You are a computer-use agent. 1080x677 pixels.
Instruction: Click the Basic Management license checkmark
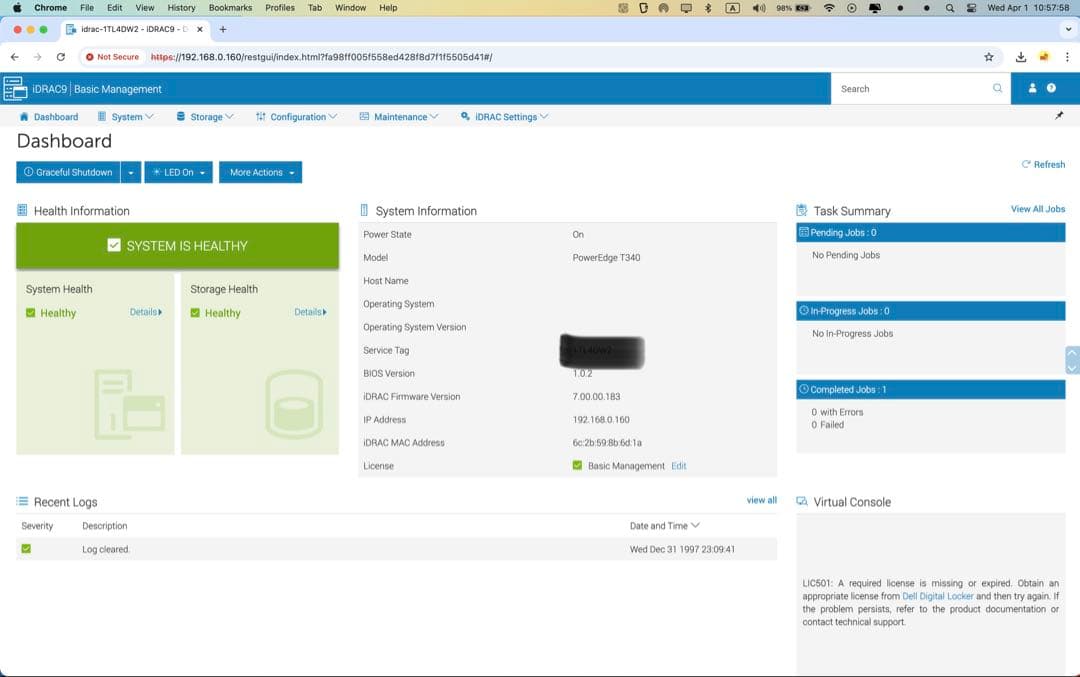[577, 466]
